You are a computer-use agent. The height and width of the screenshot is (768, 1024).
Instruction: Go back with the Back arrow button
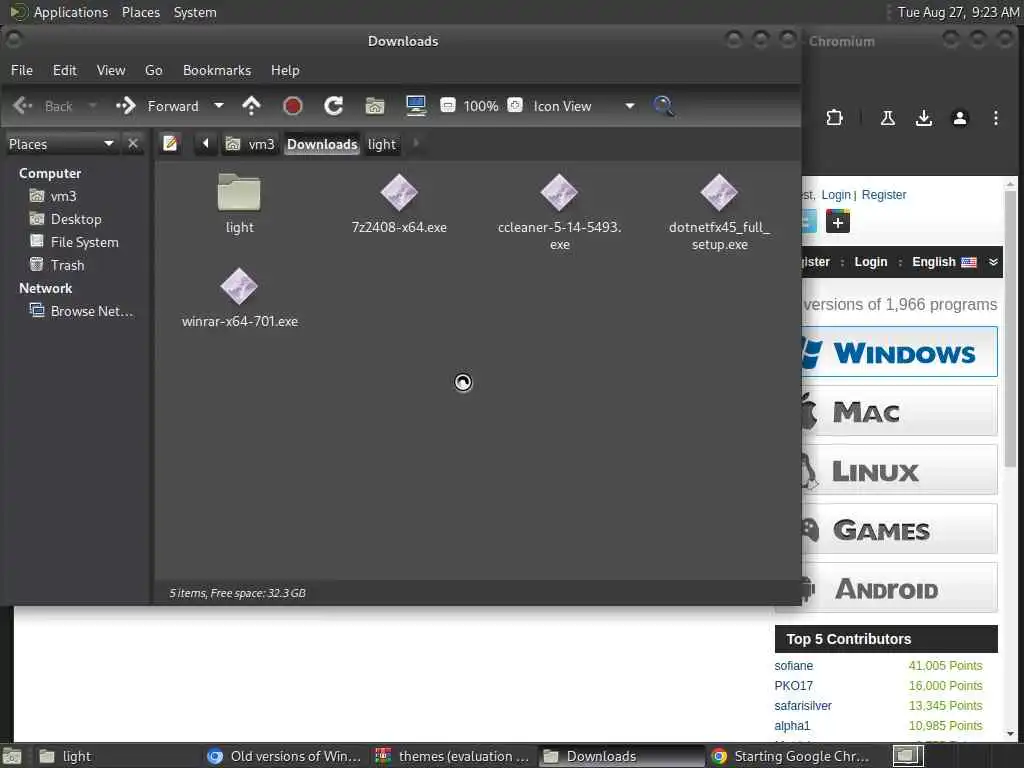pos(42,106)
